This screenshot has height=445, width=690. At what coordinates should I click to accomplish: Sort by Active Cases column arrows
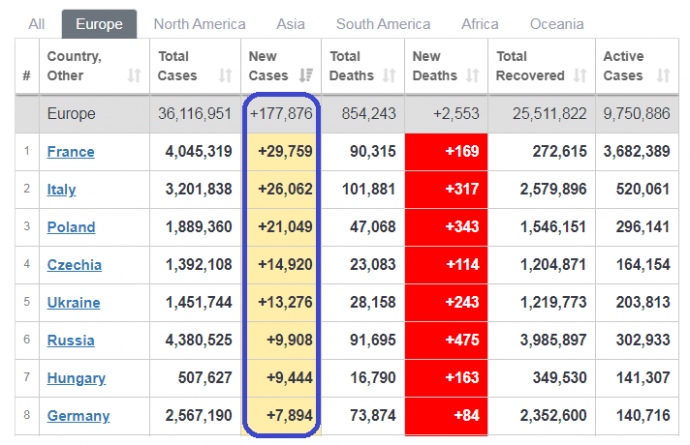pos(662,76)
